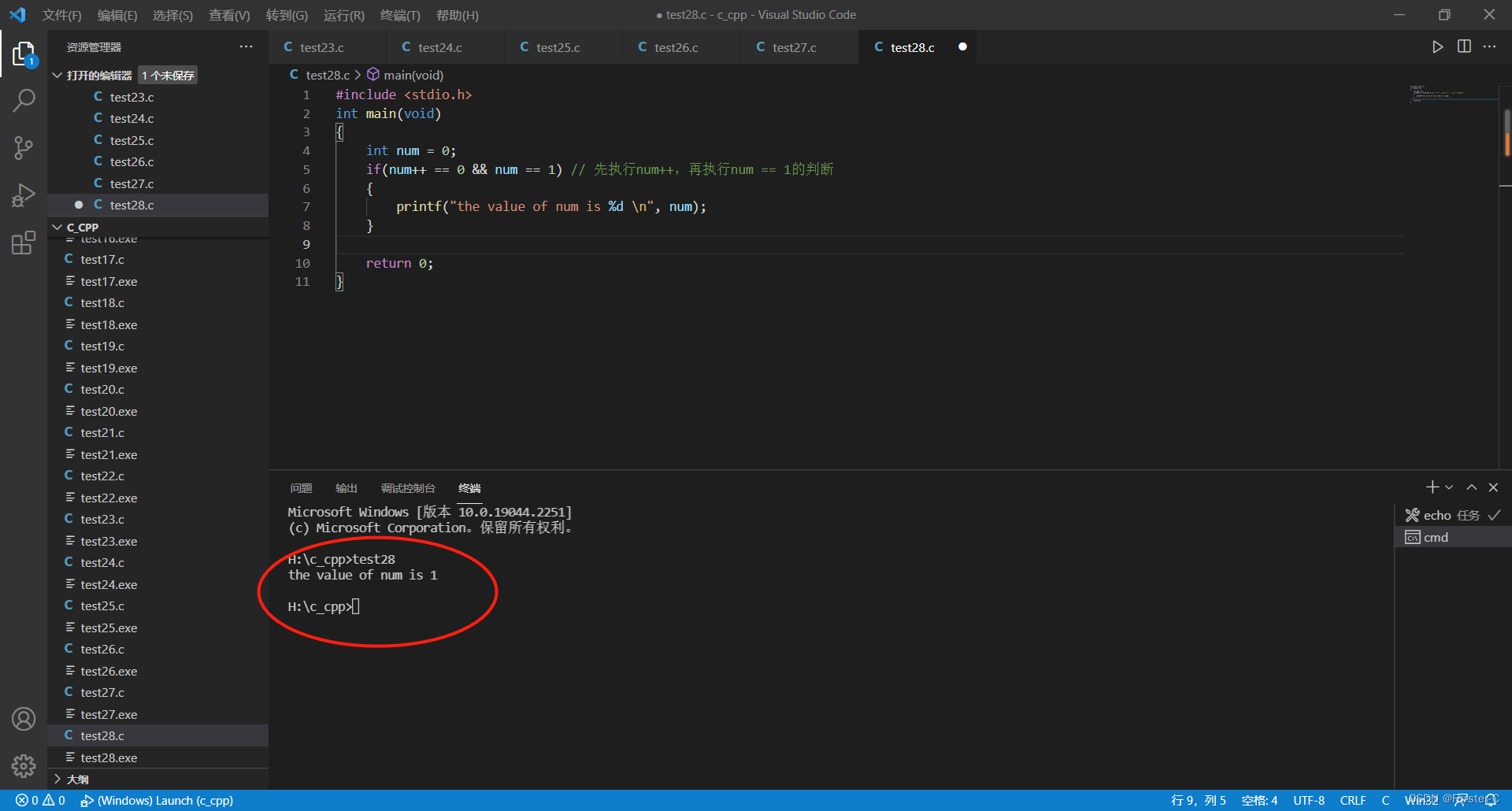This screenshot has width=1512, height=811.
Task: Change C language mode in status bar
Action: pyautogui.click(x=1385, y=800)
